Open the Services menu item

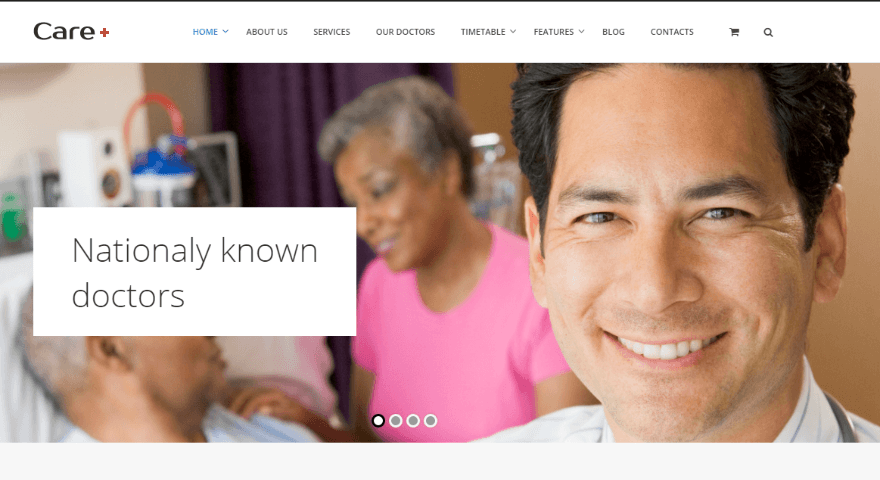[x=332, y=32]
